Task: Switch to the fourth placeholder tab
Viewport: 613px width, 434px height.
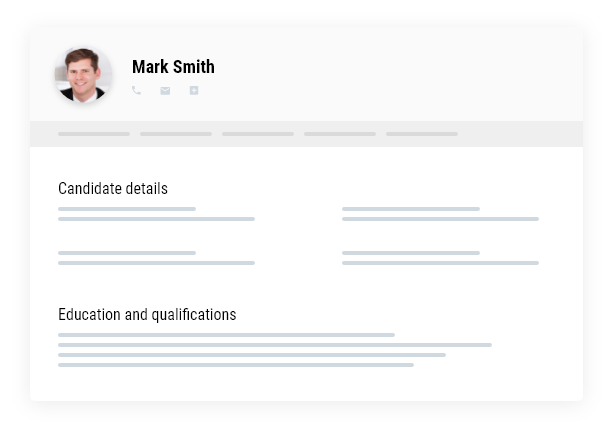Action: pos(340,134)
